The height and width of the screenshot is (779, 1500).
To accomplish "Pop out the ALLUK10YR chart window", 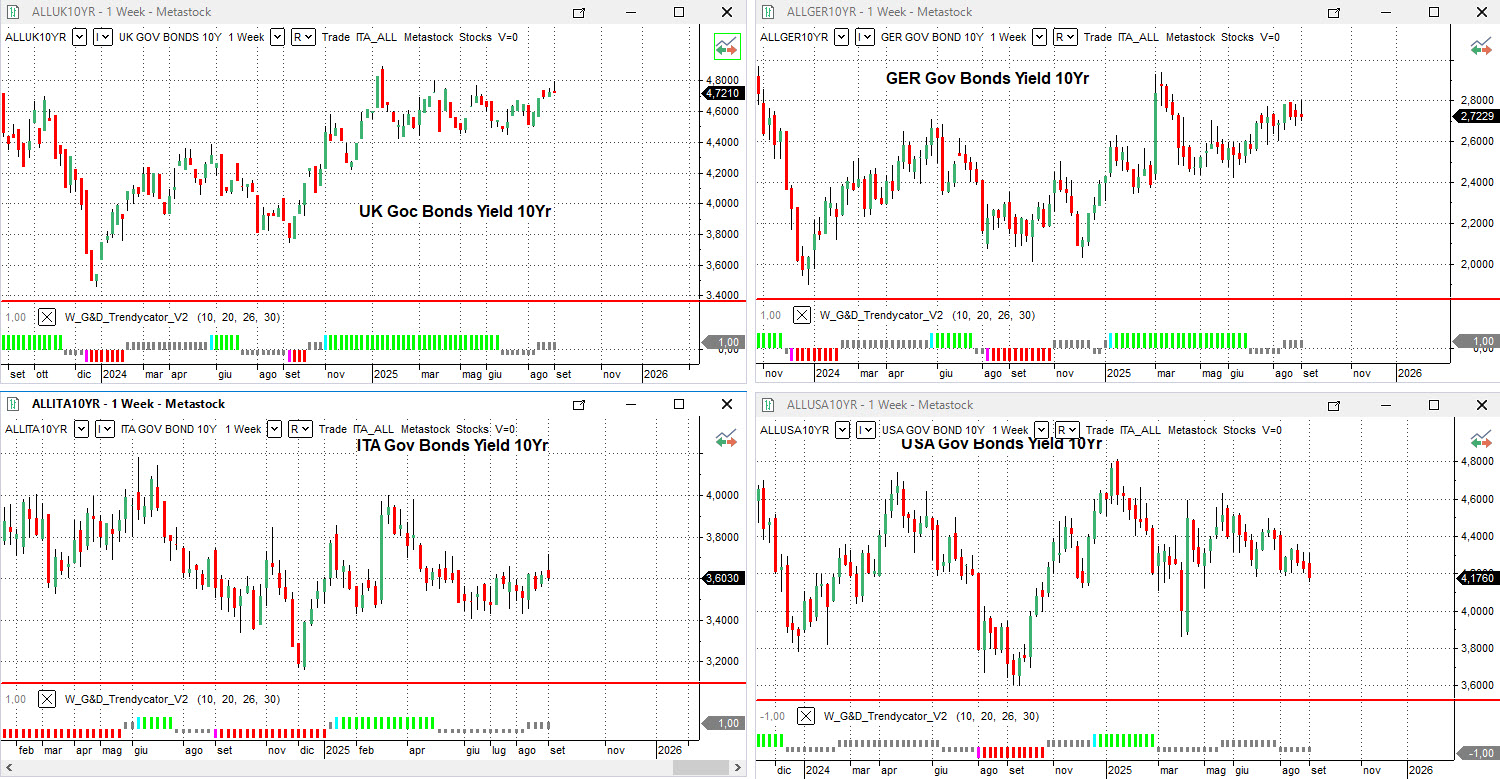I will coord(579,12).
